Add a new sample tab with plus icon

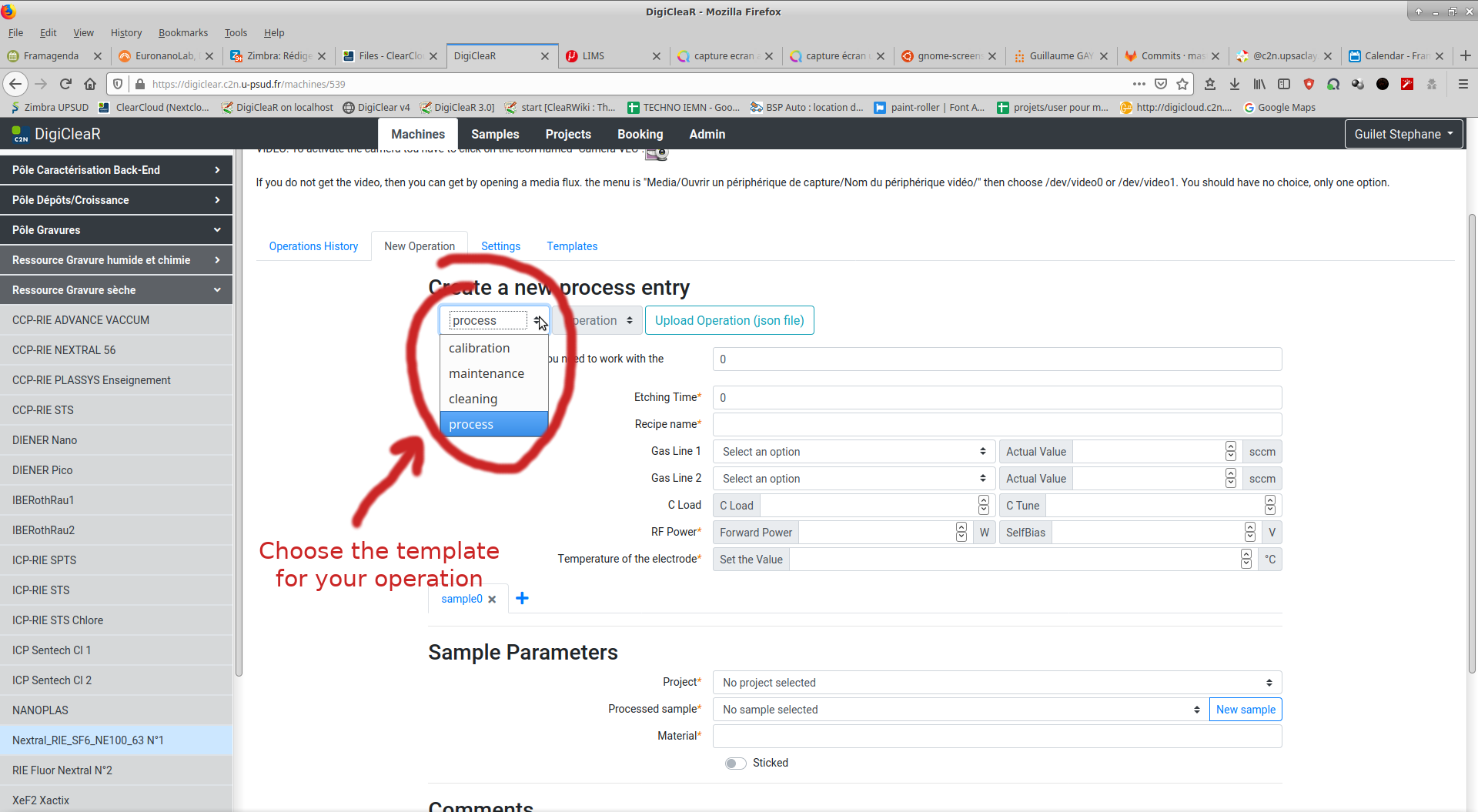[522, 599]
